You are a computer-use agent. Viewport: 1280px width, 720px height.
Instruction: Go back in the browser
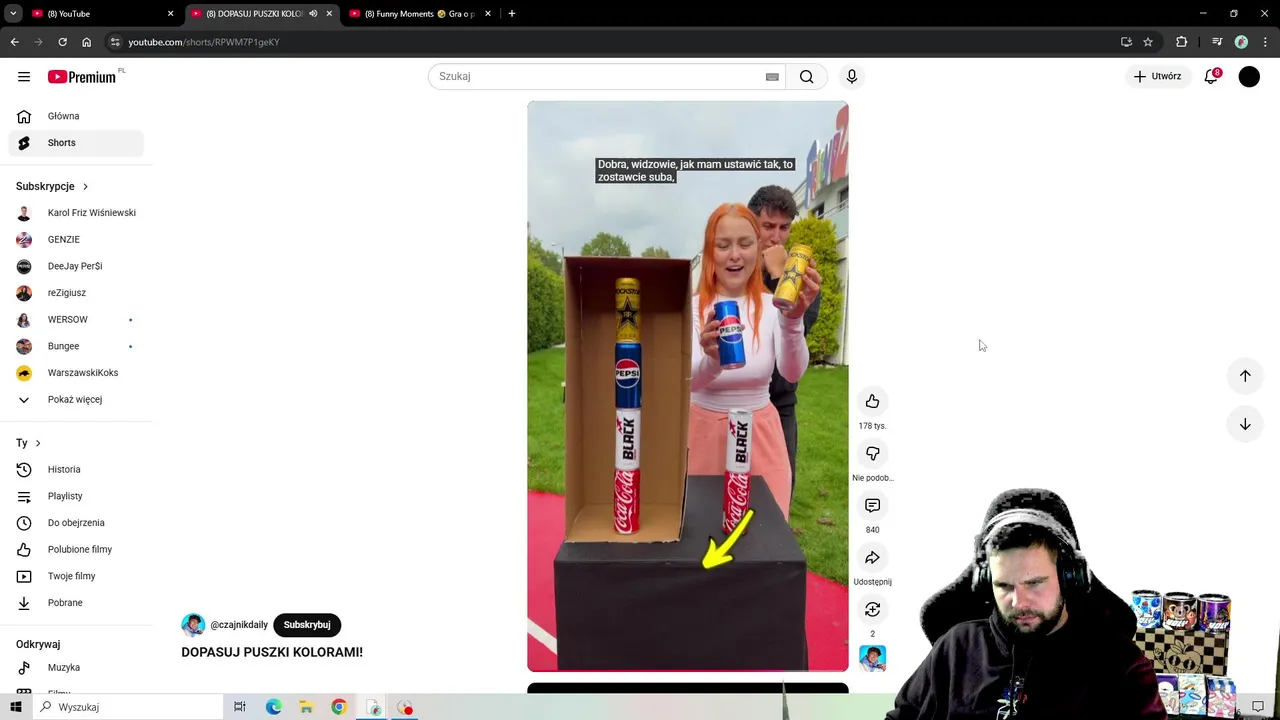coord(14,42)
